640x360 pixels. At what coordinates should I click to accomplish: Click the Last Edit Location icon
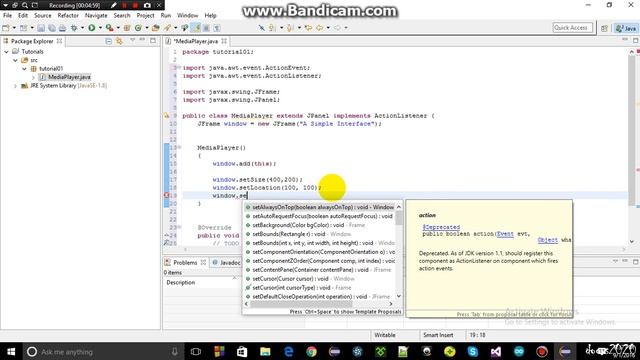(x=308, y=28)
